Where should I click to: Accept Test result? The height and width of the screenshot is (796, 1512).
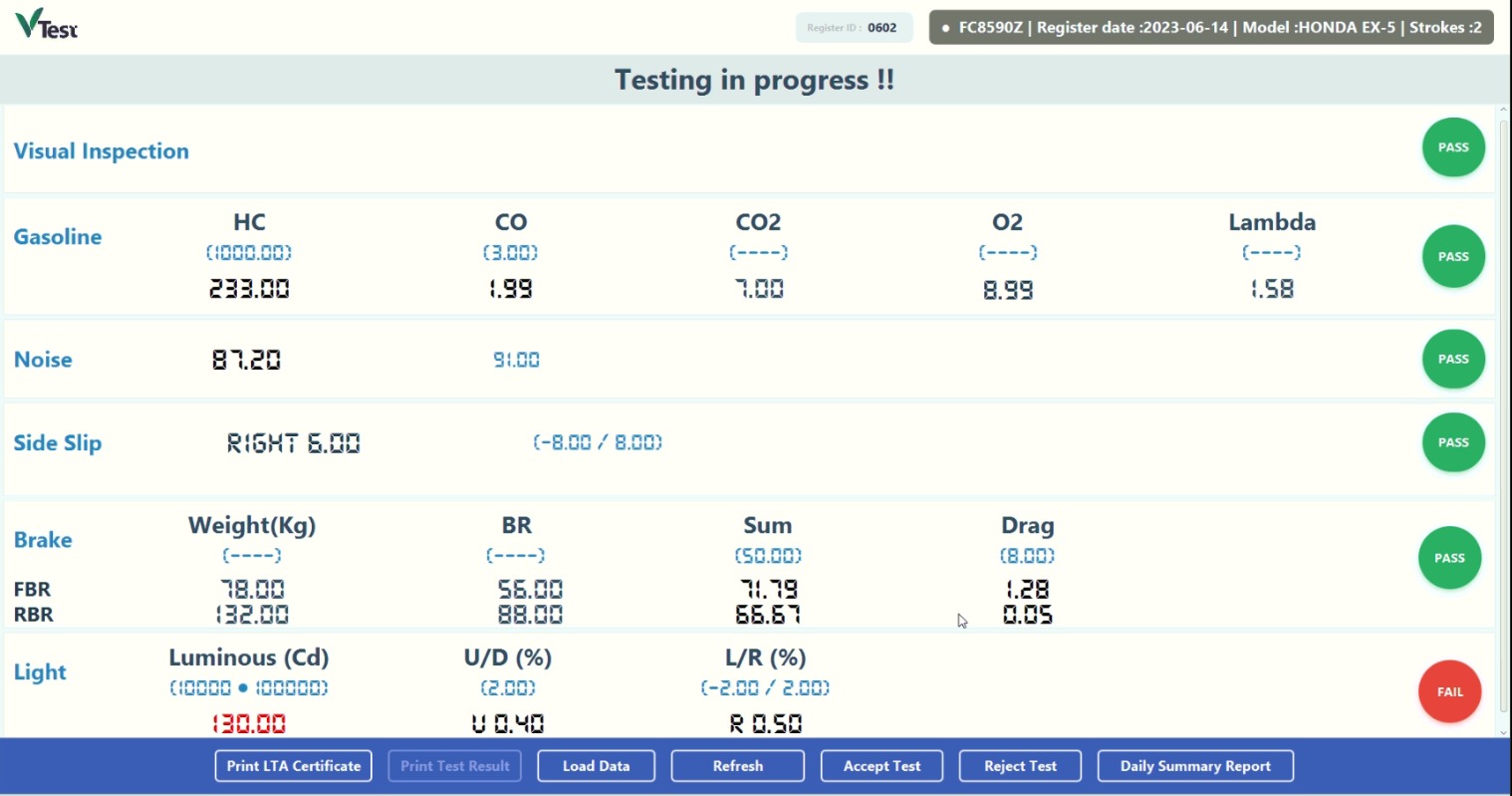tap(882, 766)
